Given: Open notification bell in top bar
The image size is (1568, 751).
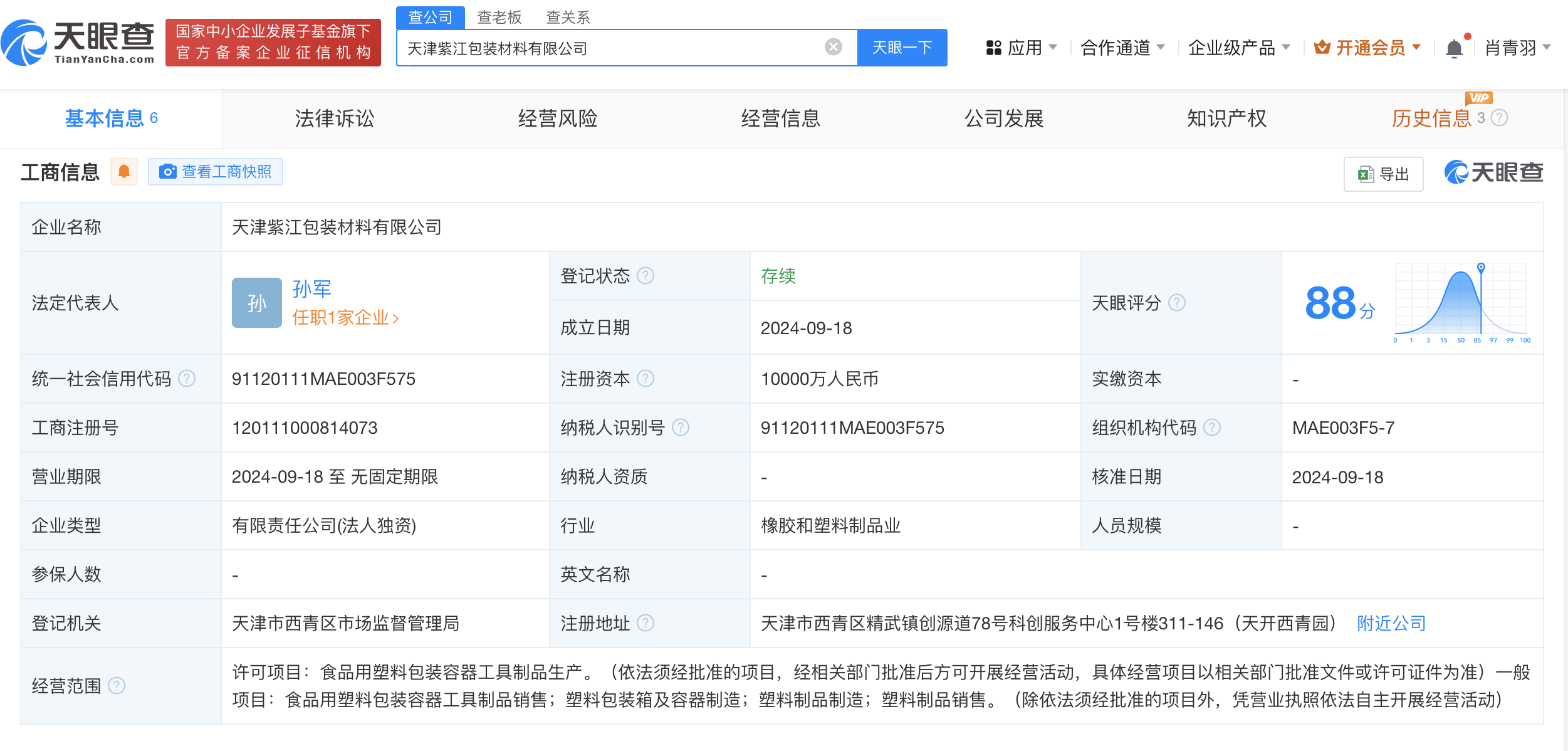Looking at the screenshot, I should [1454, 48].
